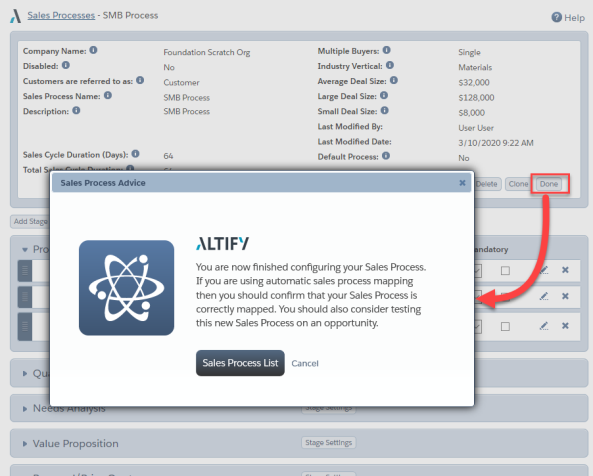Show info tooltip for Default Process

click(386, 156)
